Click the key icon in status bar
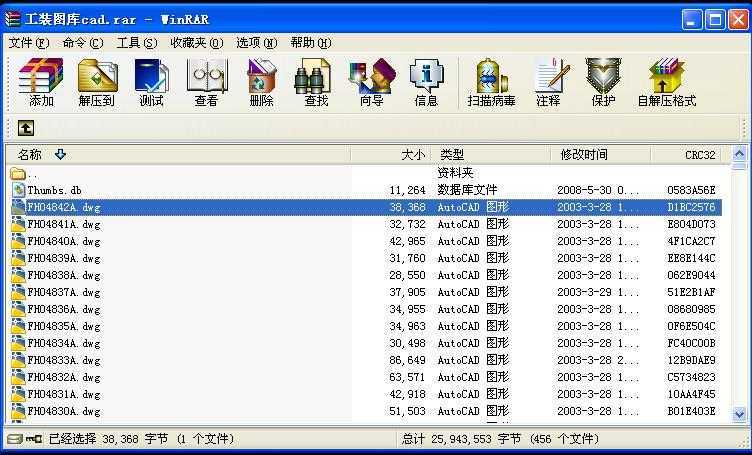Screen dimensions: 752x455 [34, 439]
